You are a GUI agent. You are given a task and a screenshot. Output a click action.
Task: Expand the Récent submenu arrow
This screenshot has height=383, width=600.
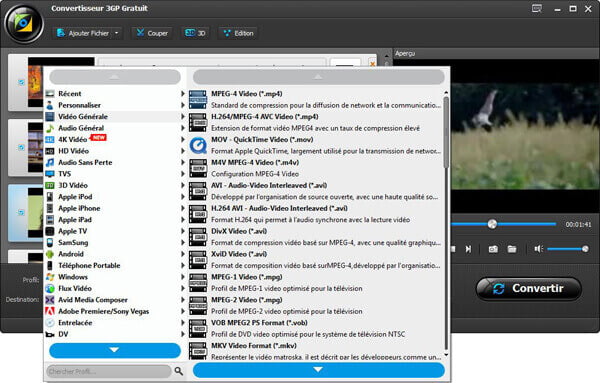183,94
